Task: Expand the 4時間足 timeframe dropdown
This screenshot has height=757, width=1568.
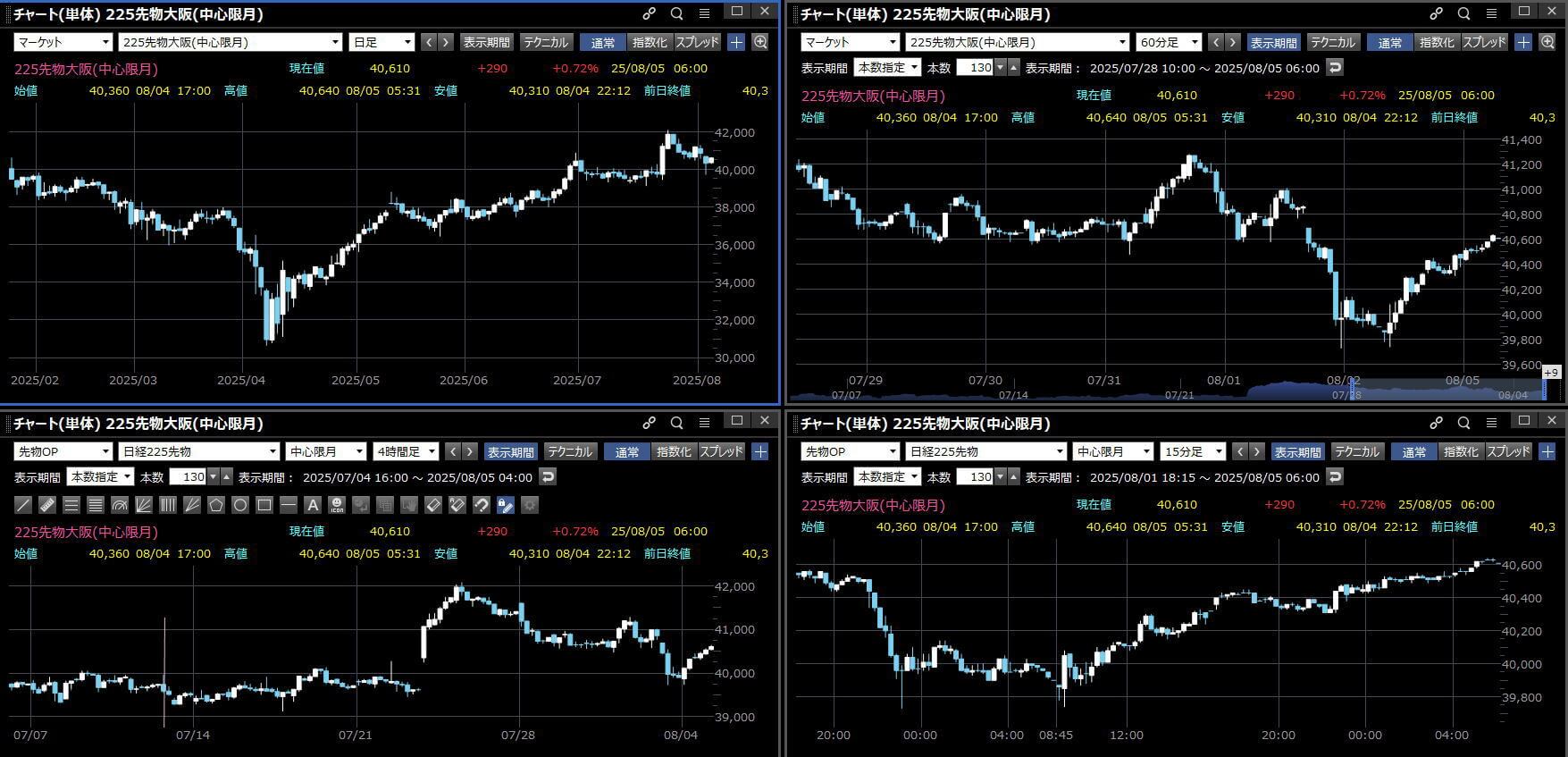Action: 406,451
